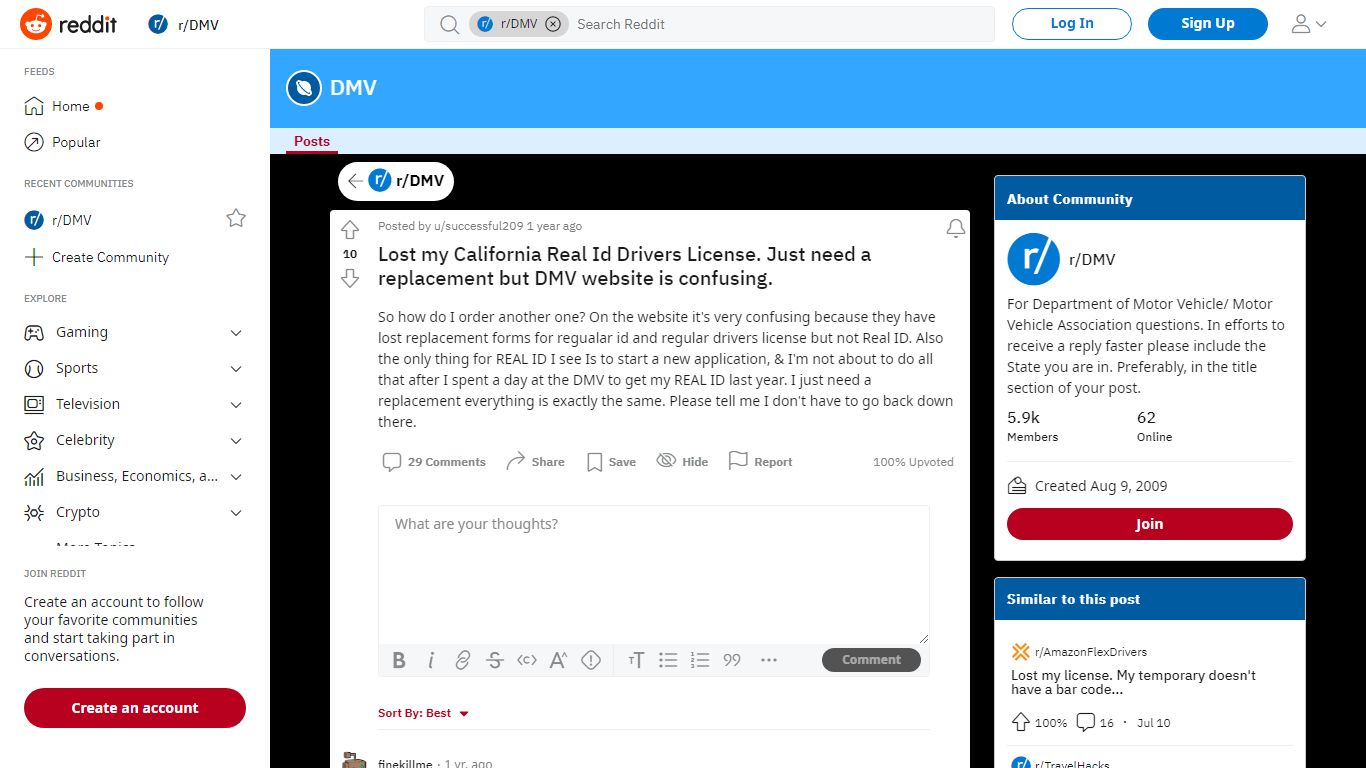Image resolution: width=1366 pixels, height=768 pixels.
Task: Click the '62' online count
Action: pos(1146,418)
